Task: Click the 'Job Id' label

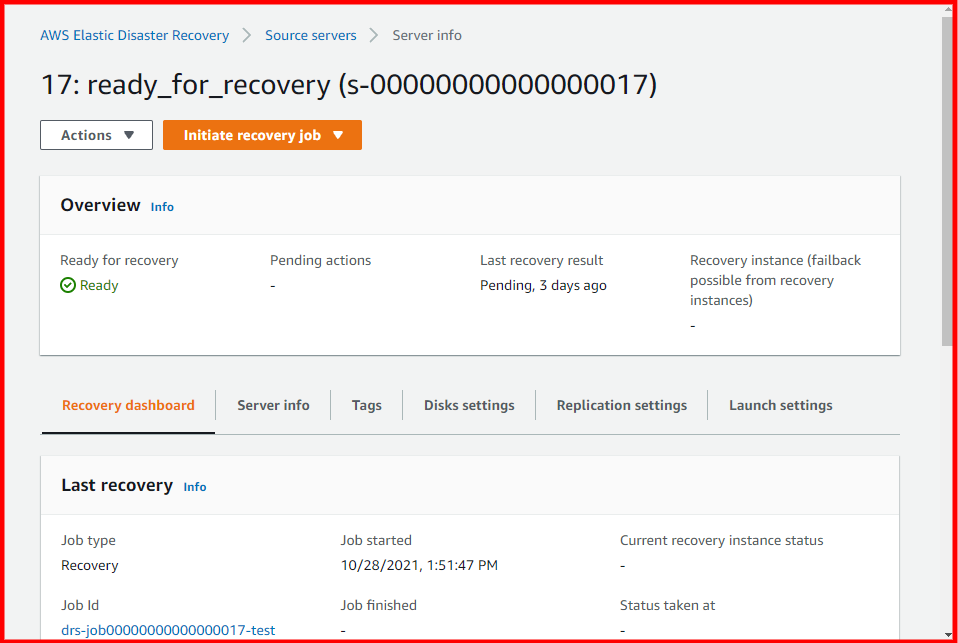Action: pos(80,605)
